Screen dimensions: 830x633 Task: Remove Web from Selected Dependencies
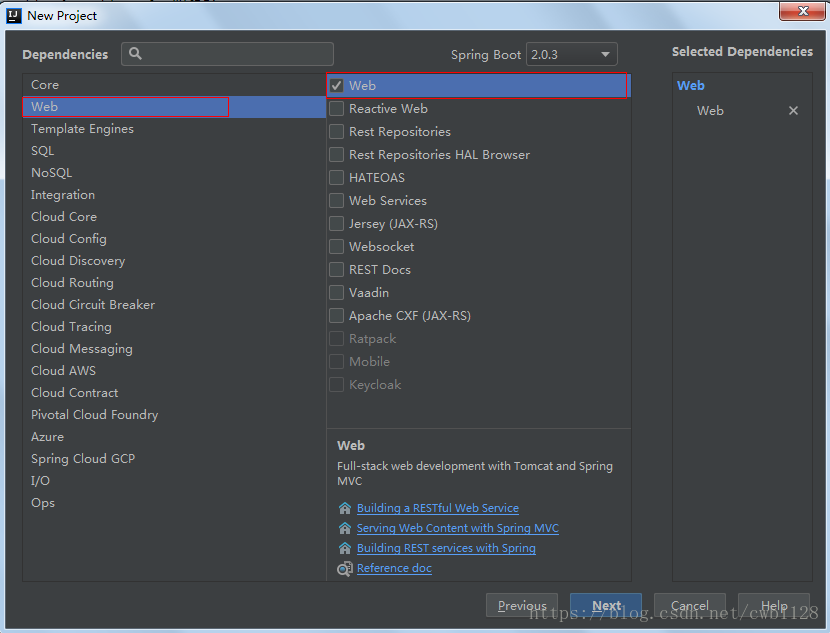coord(793,111)
